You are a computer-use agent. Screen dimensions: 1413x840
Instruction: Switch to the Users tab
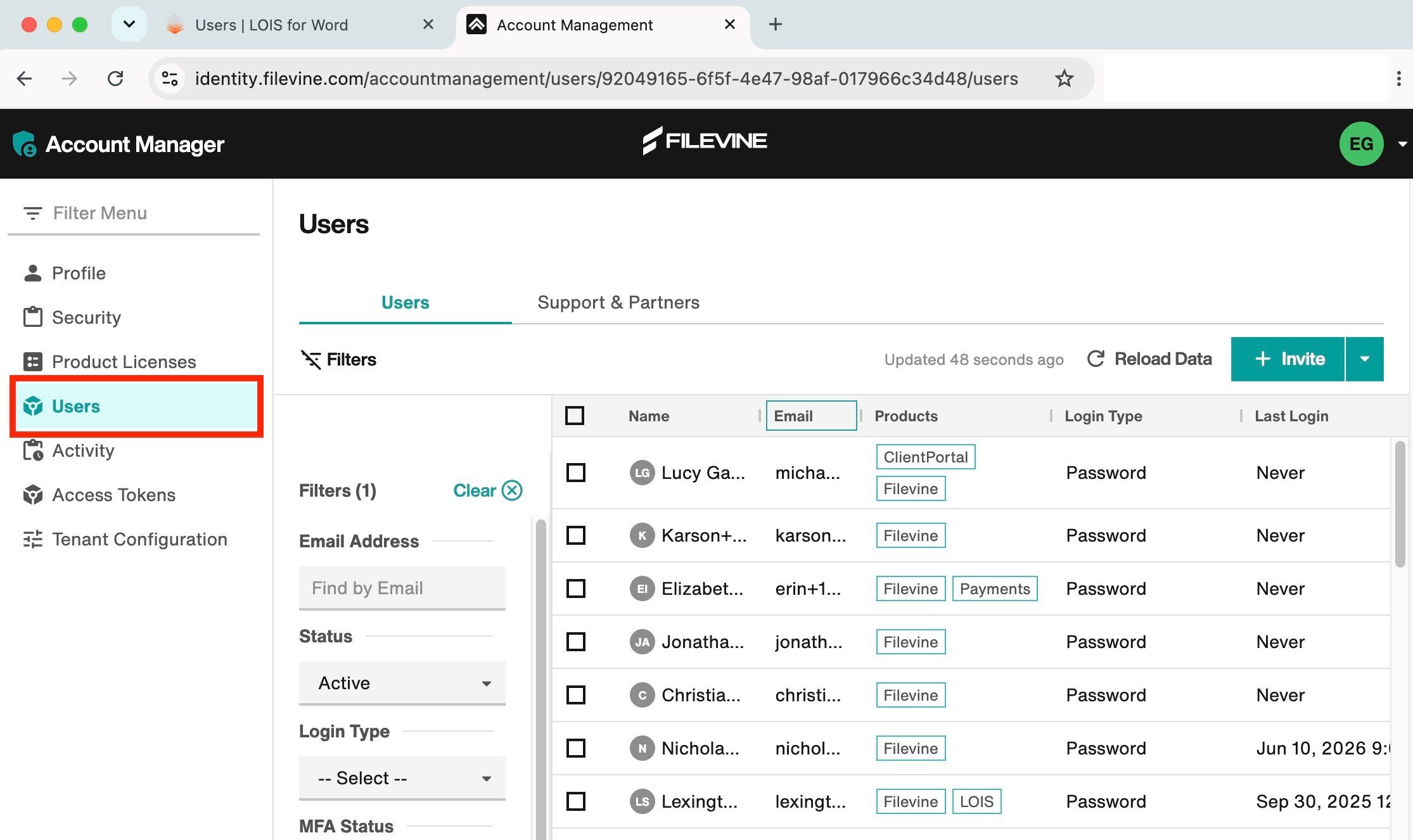point(406,303)
